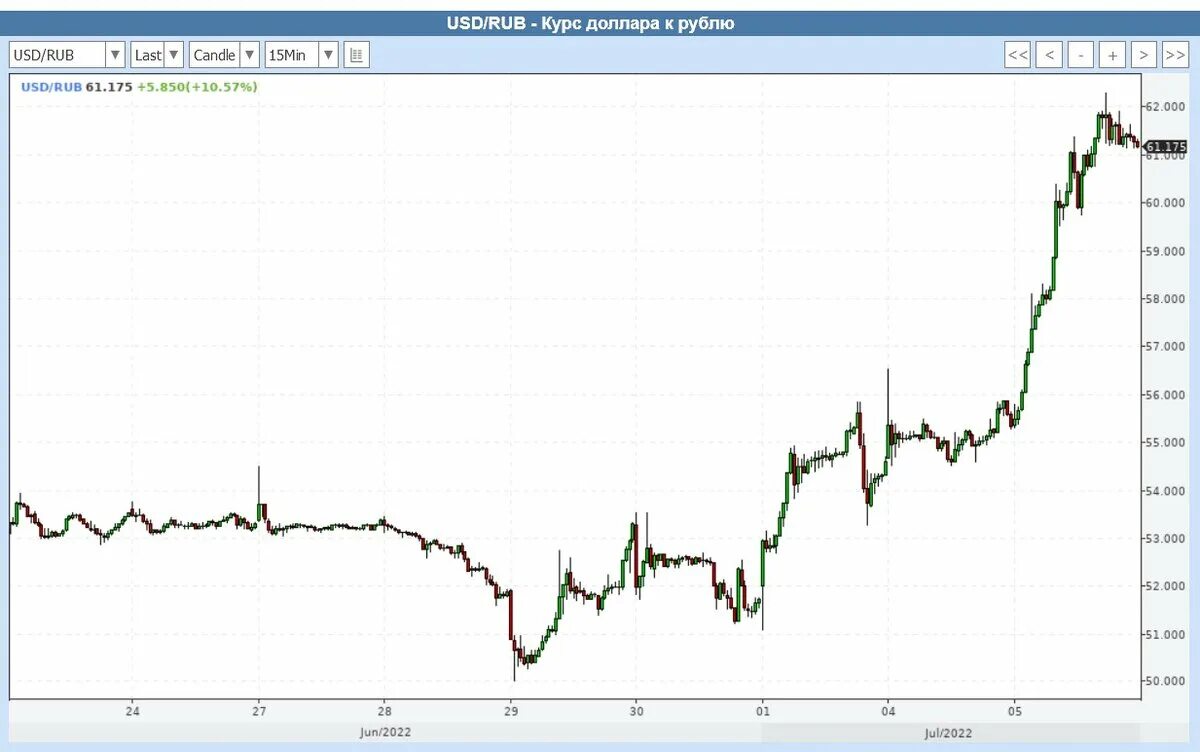Click the date label 05

pos(1014,713)
